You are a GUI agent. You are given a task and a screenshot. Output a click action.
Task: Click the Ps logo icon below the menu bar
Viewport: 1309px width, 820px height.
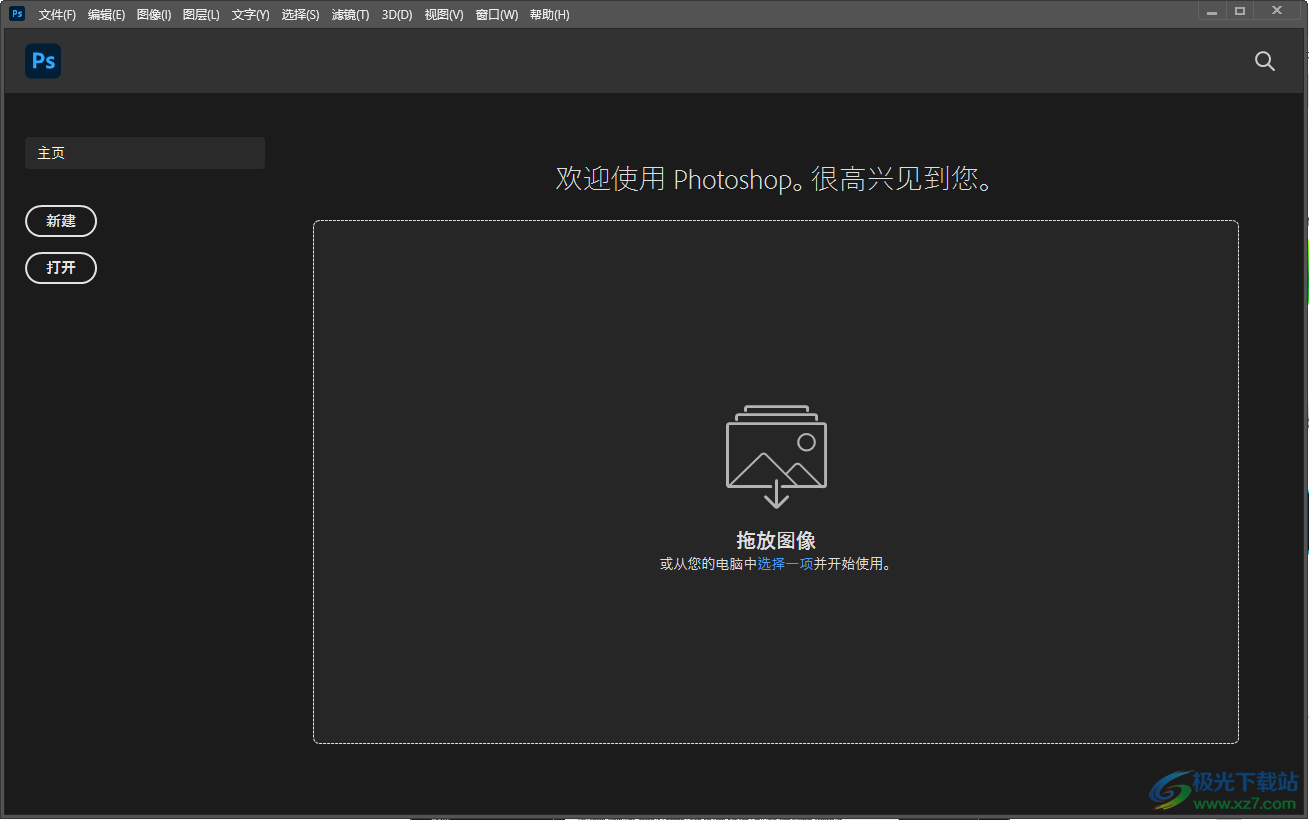42,61
